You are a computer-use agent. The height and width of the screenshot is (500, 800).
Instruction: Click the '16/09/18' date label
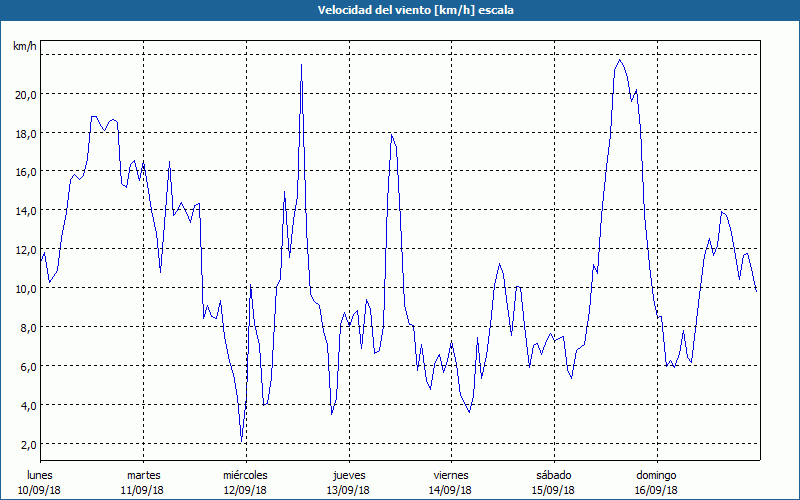tap(656, 490)
